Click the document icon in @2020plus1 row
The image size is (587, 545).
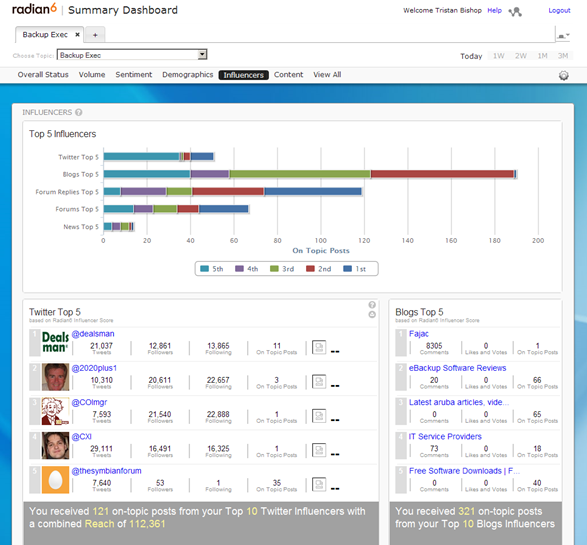click(319, 381)
